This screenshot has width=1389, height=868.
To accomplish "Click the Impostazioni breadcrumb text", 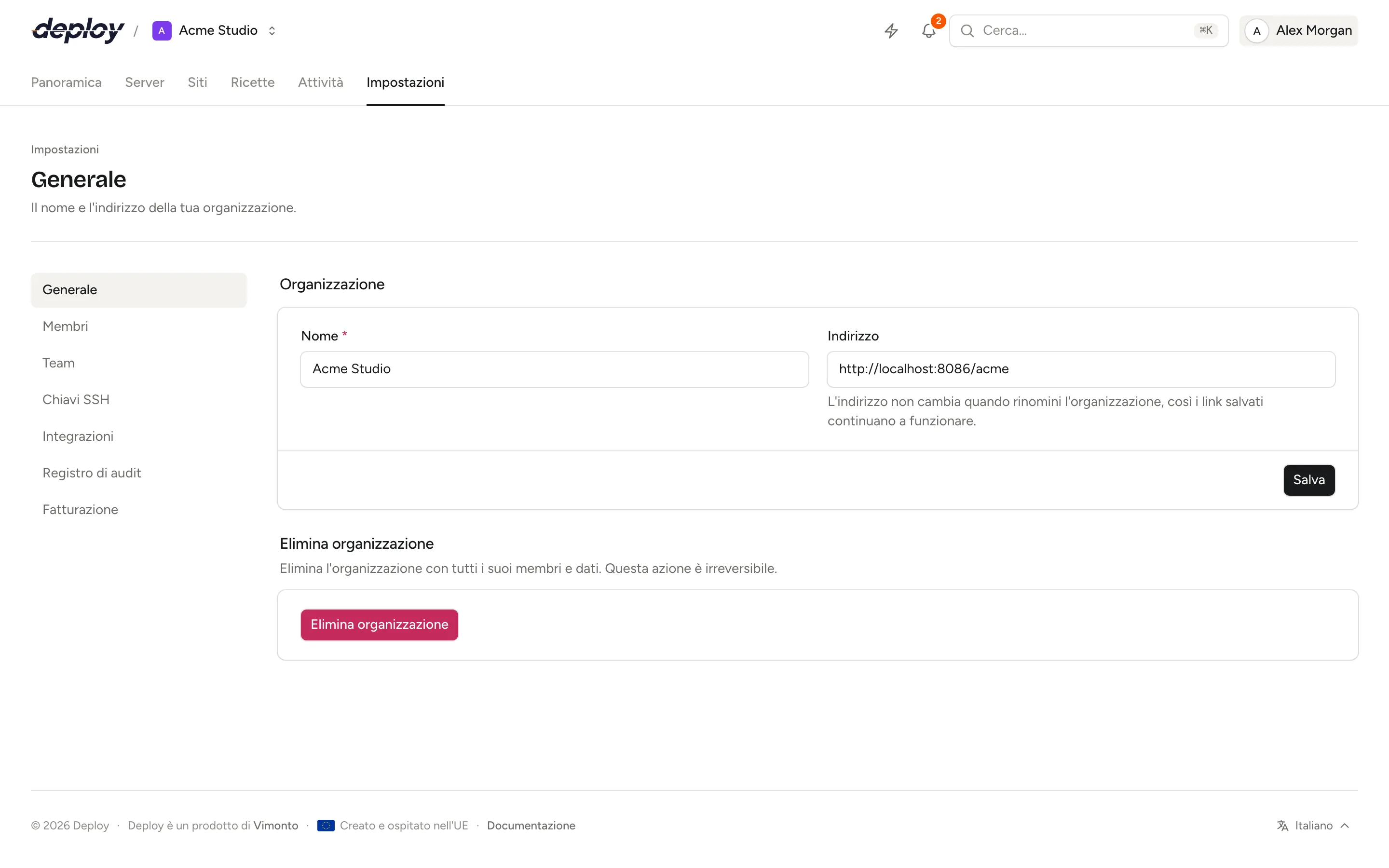I will tap(65, 149).
